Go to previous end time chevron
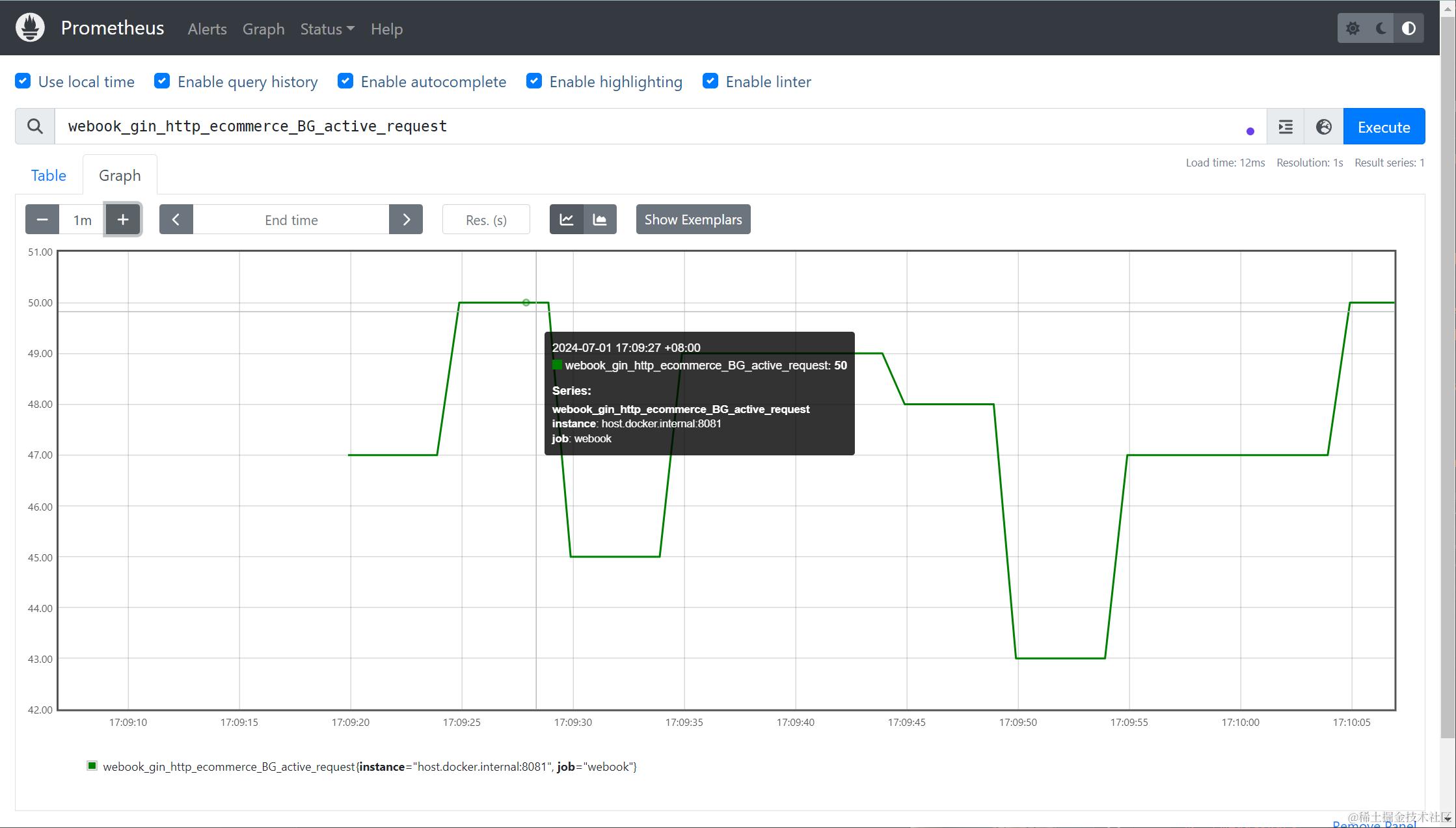Image resolution: width=1456 pixels, height=828 pixels. 176,220
